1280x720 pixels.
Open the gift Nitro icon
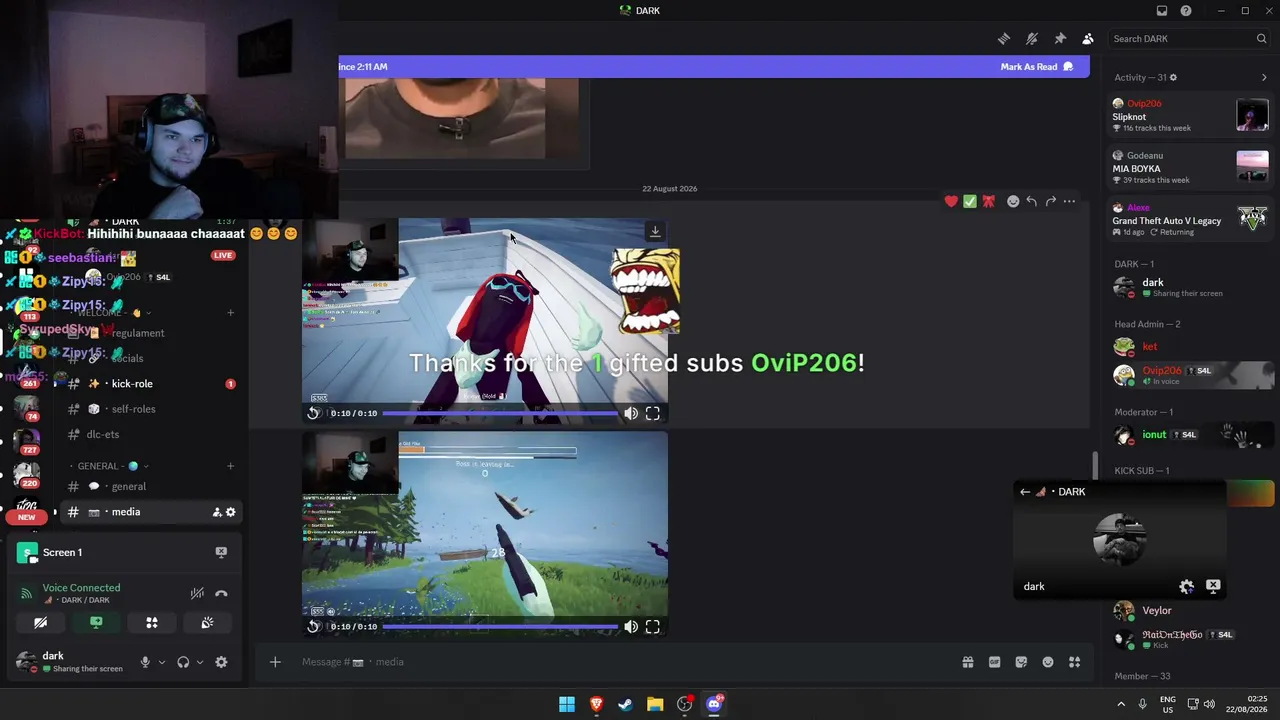pos(968,662)
